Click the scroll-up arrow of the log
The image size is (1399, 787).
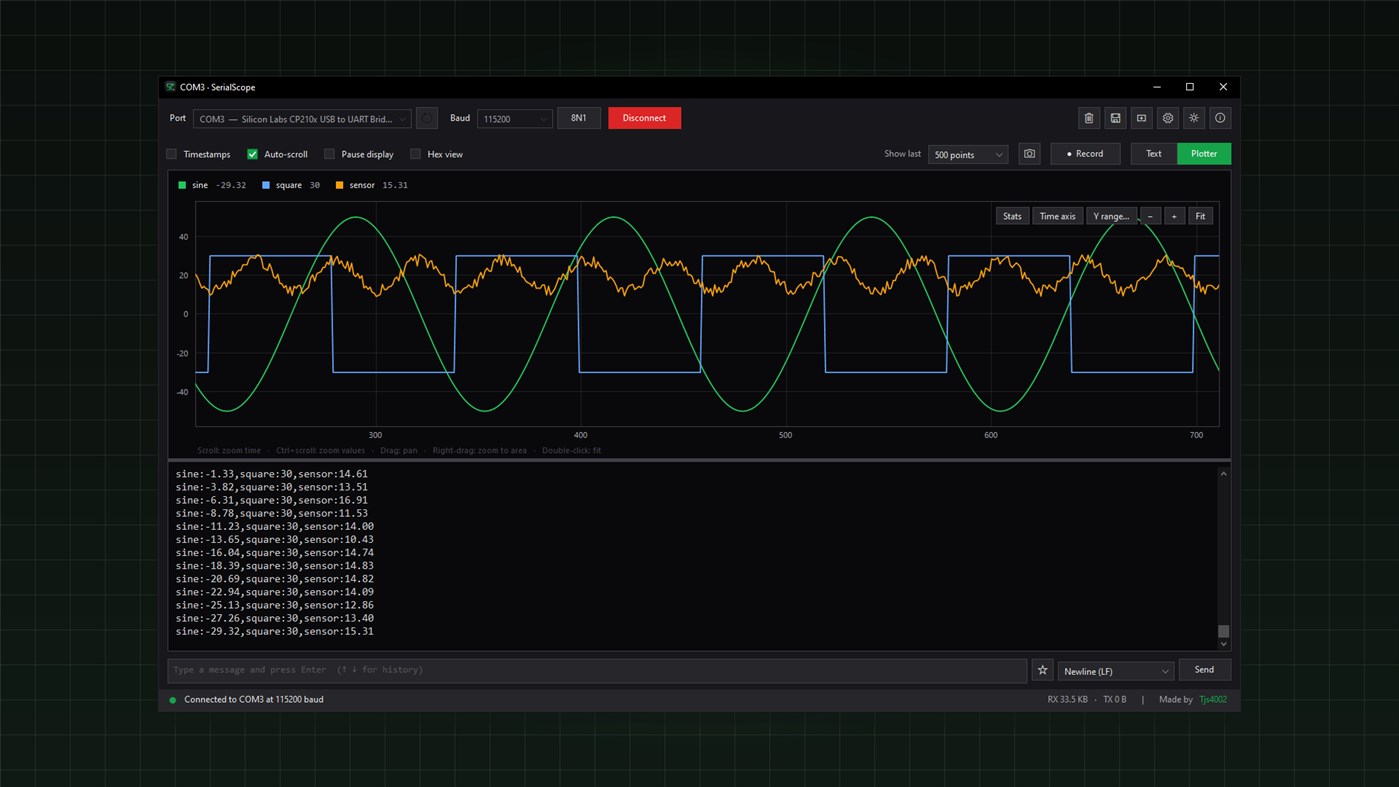[1223, 474]
